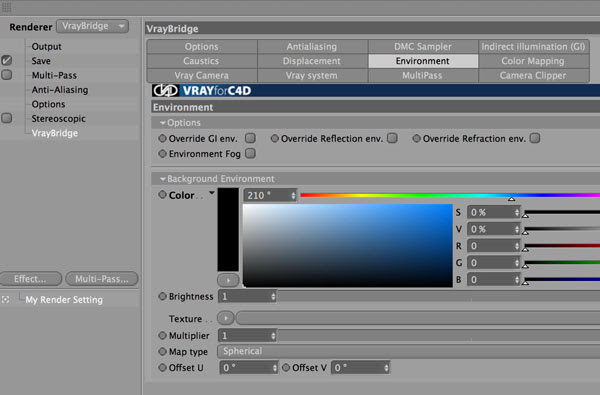Select My Render Setting entry

click(x=64, y=300)
